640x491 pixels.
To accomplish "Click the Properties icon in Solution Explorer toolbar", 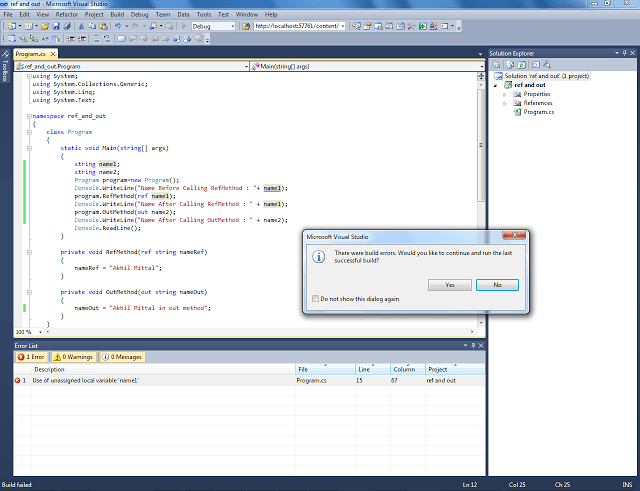I will point(496,64).
